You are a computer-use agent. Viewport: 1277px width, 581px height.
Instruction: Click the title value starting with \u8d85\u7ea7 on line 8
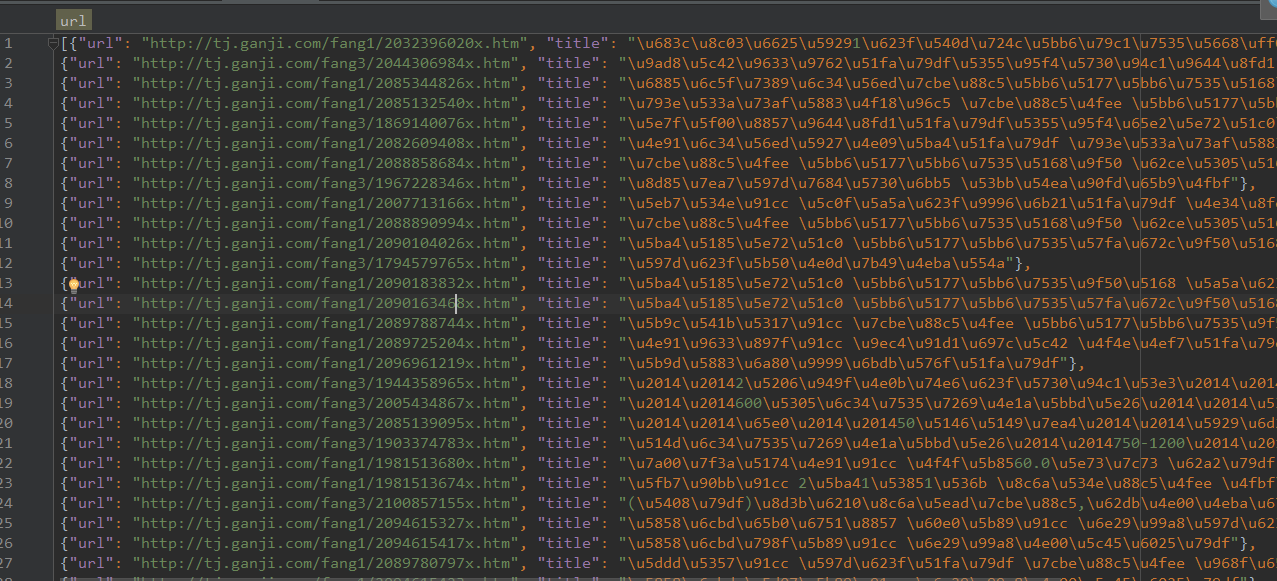point(929,183)
